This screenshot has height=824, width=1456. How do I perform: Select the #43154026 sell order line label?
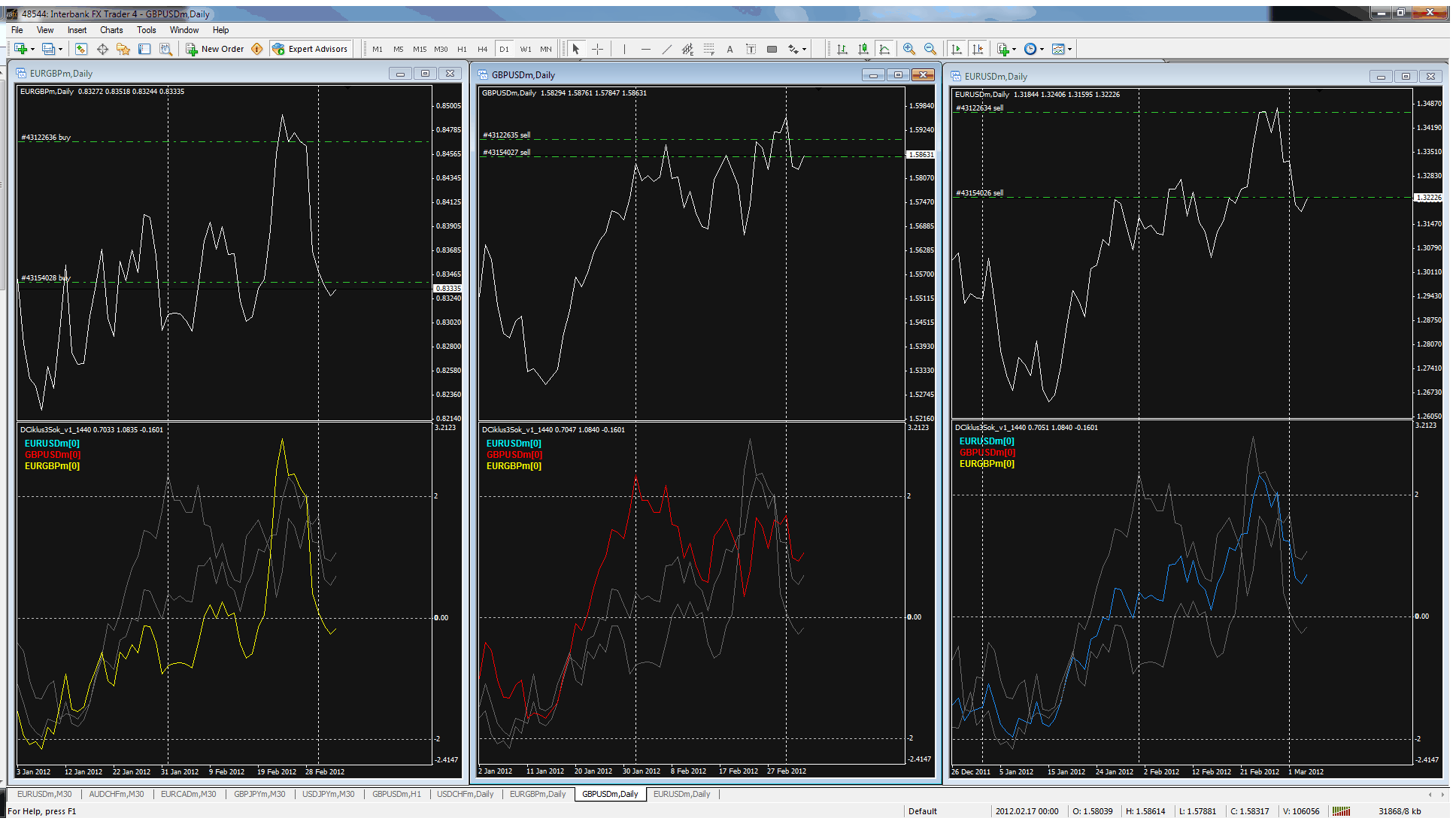[x=979, y=193]
